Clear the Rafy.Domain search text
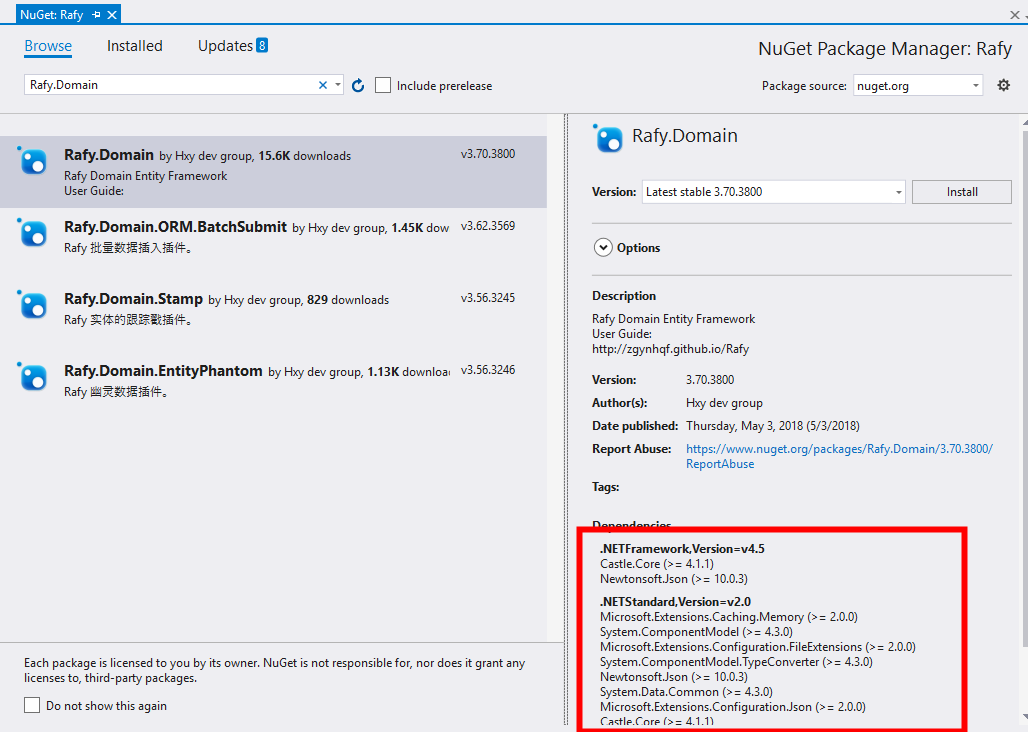The height and width of the screenshot is (732, 1028). [323, 85]
